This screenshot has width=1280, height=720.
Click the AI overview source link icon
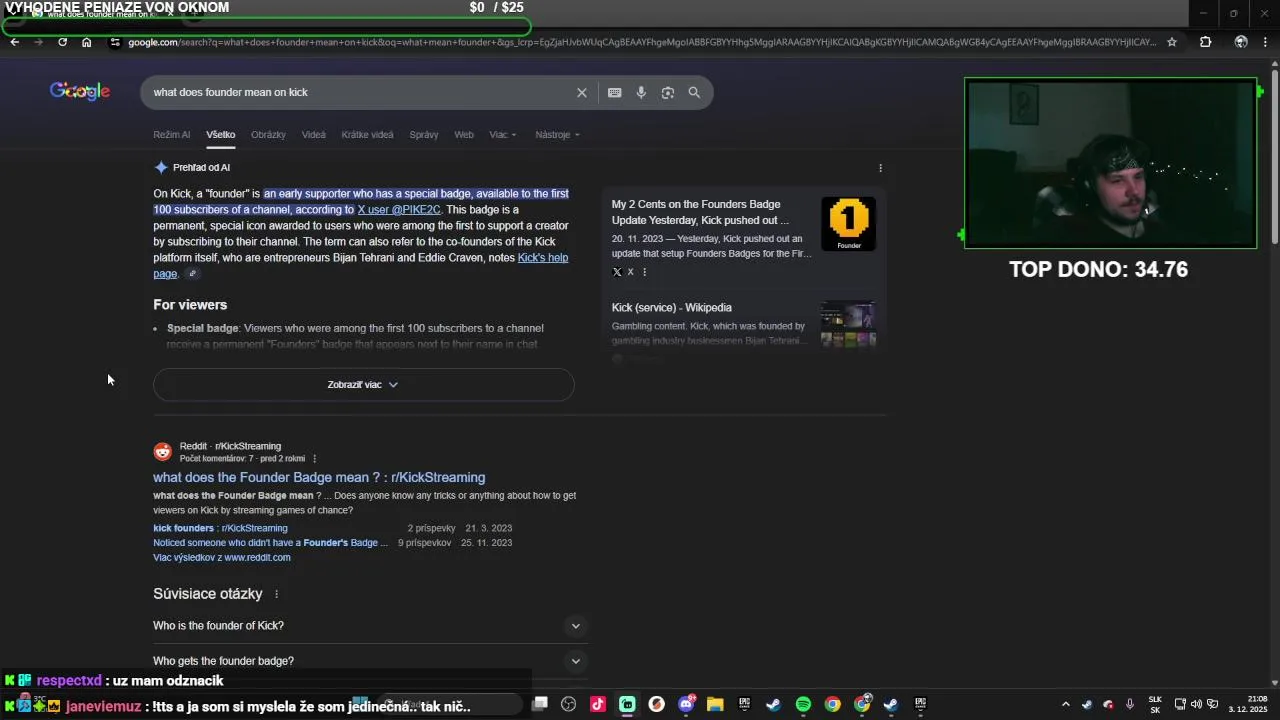coord(192,274)
